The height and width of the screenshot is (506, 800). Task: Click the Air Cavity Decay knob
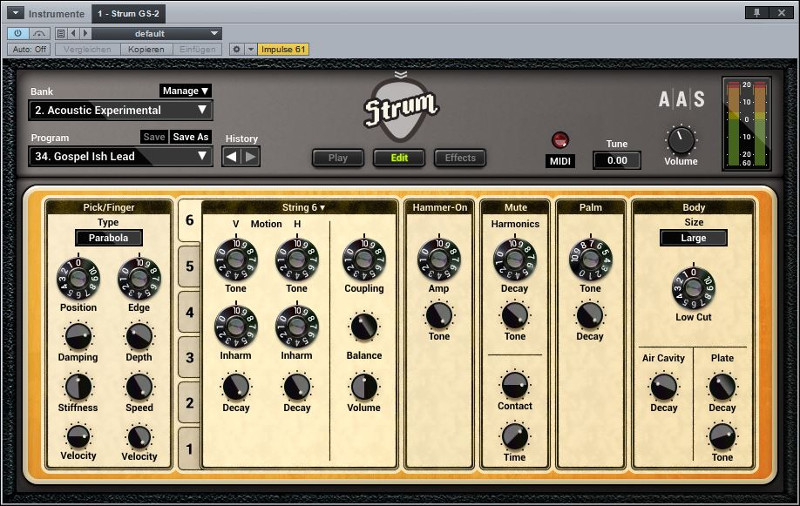664,387
